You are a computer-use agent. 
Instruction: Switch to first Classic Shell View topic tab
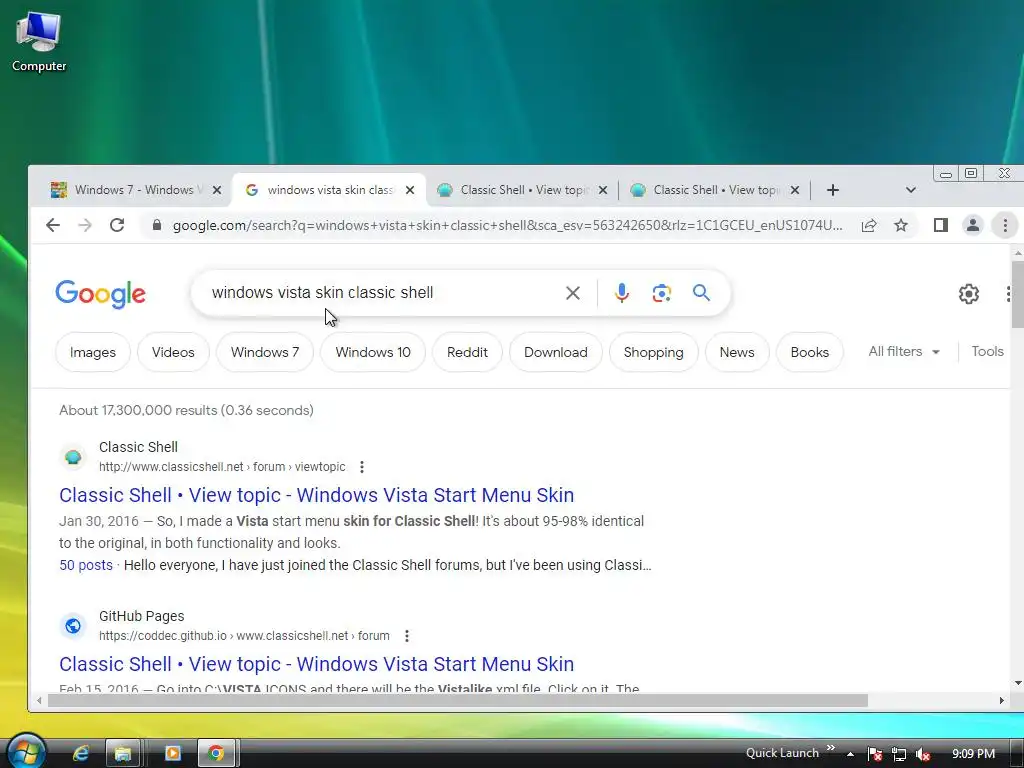point(522,190)
